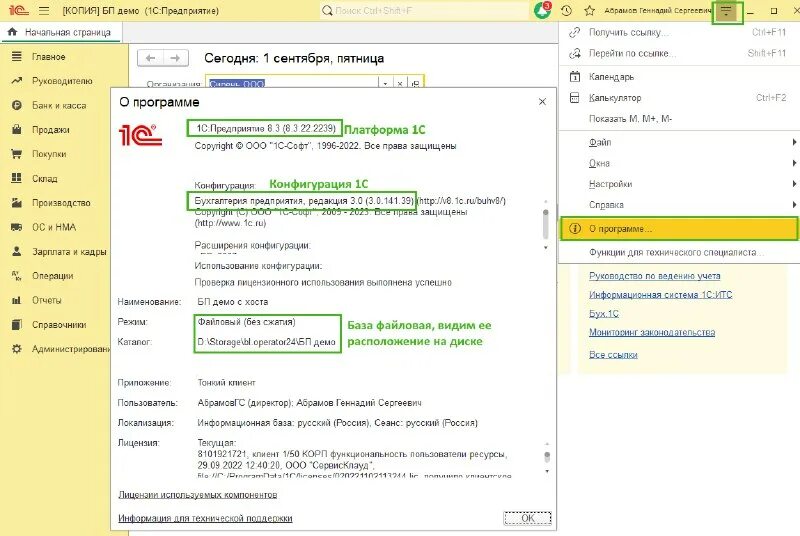Select Показать M, M+, M- menu item
The height and width of the screenshot is (536, 800).
(679, 118)
